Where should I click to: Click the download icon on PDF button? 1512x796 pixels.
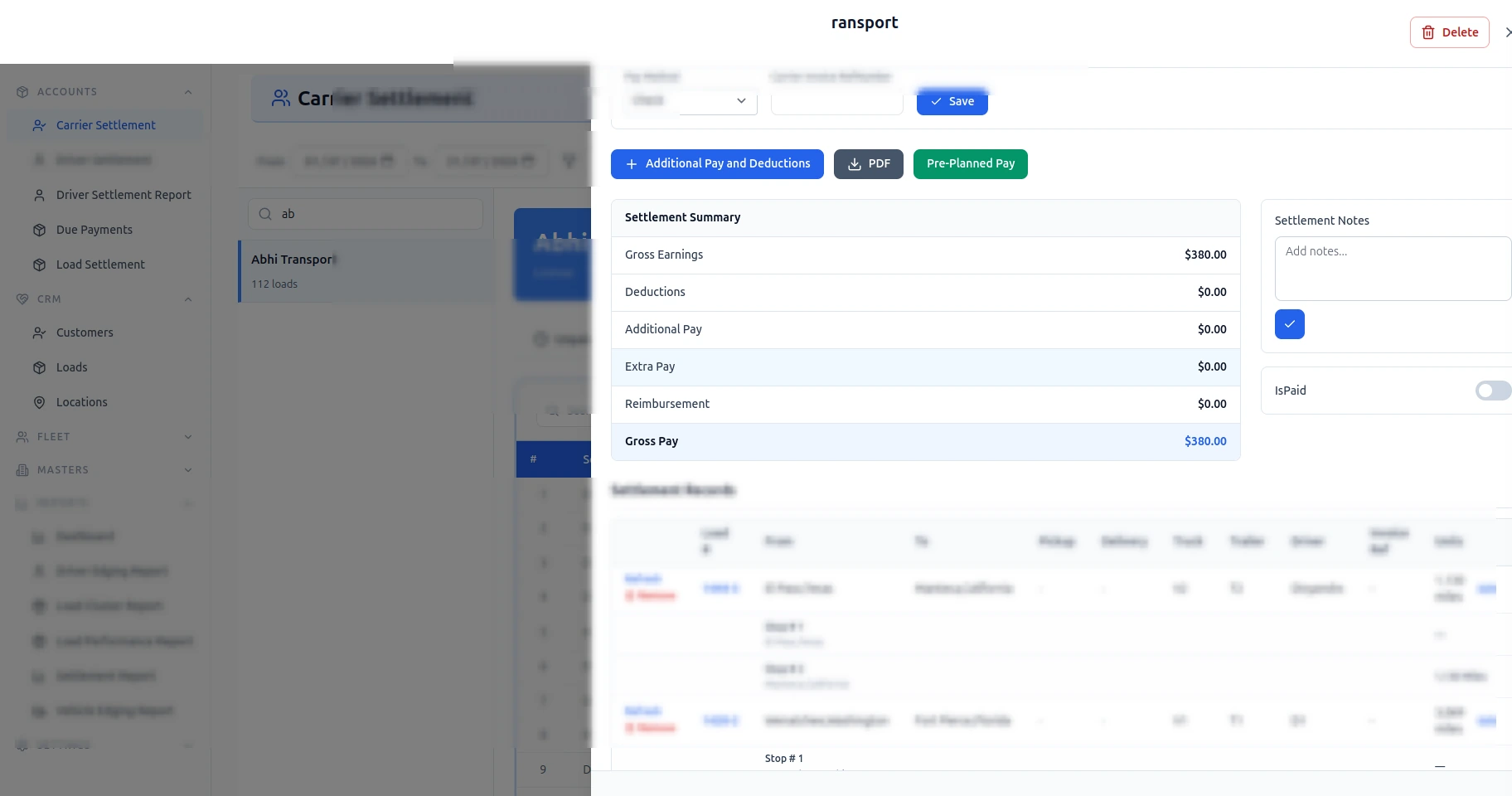pos(855,164)
